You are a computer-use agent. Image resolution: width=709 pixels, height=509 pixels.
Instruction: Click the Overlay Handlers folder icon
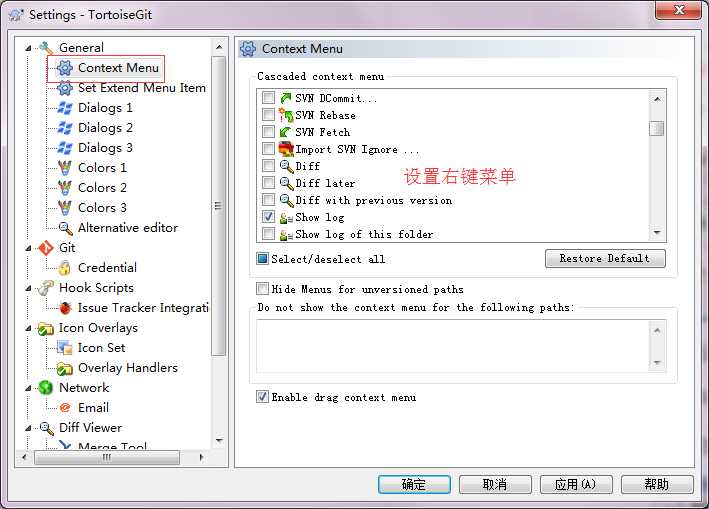(65, 368)
